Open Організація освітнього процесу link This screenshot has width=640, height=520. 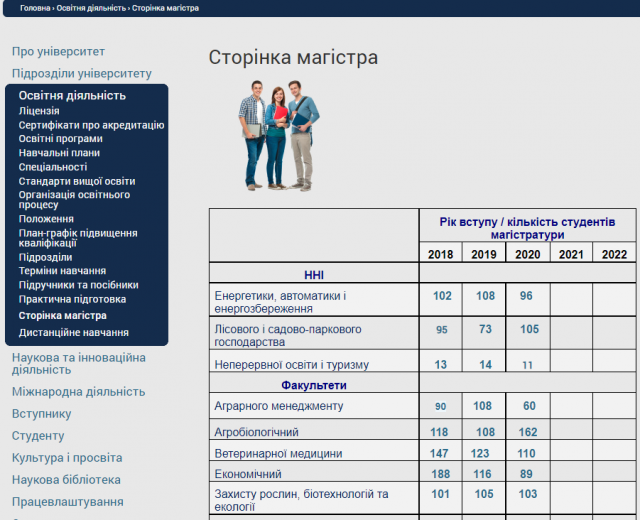point(74,200)
